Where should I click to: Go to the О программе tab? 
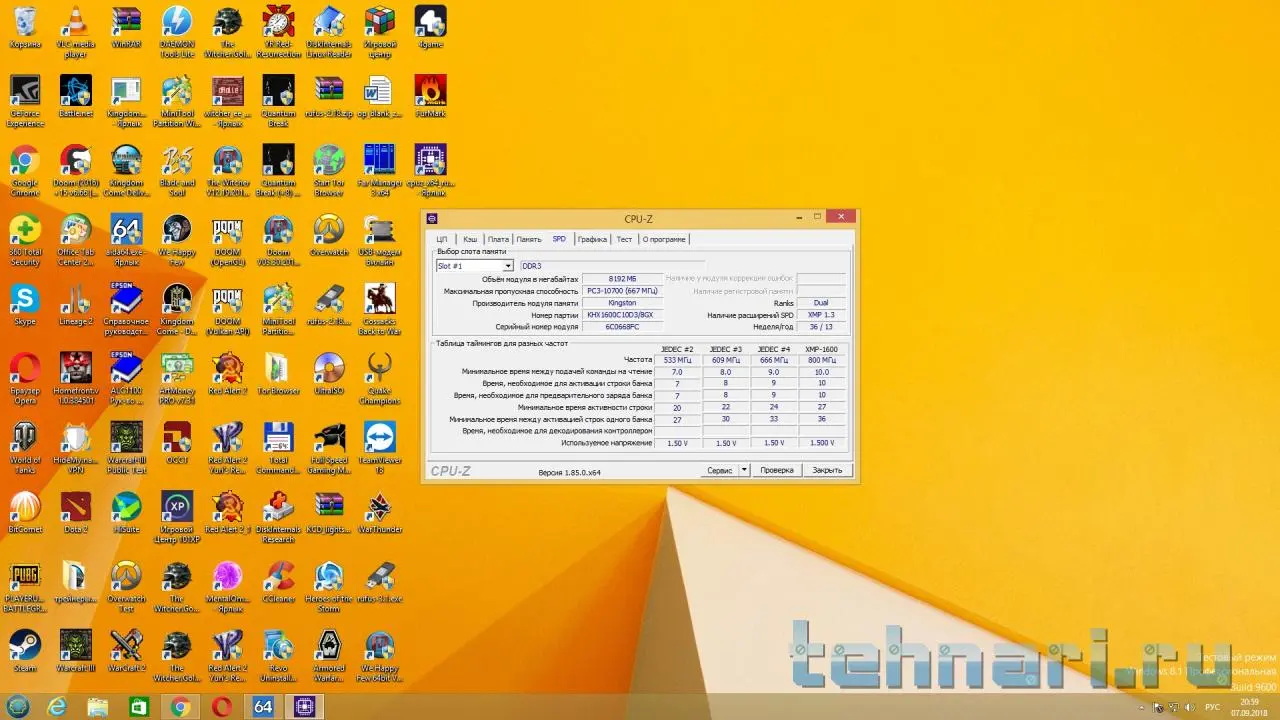[x=664, y=239]
